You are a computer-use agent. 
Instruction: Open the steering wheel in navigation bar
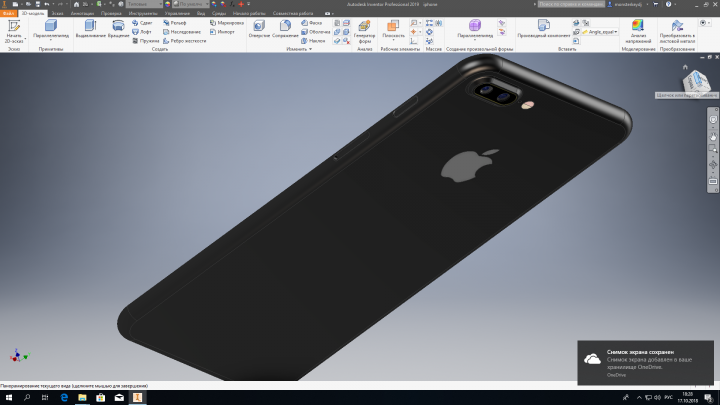tap(713, 119)
